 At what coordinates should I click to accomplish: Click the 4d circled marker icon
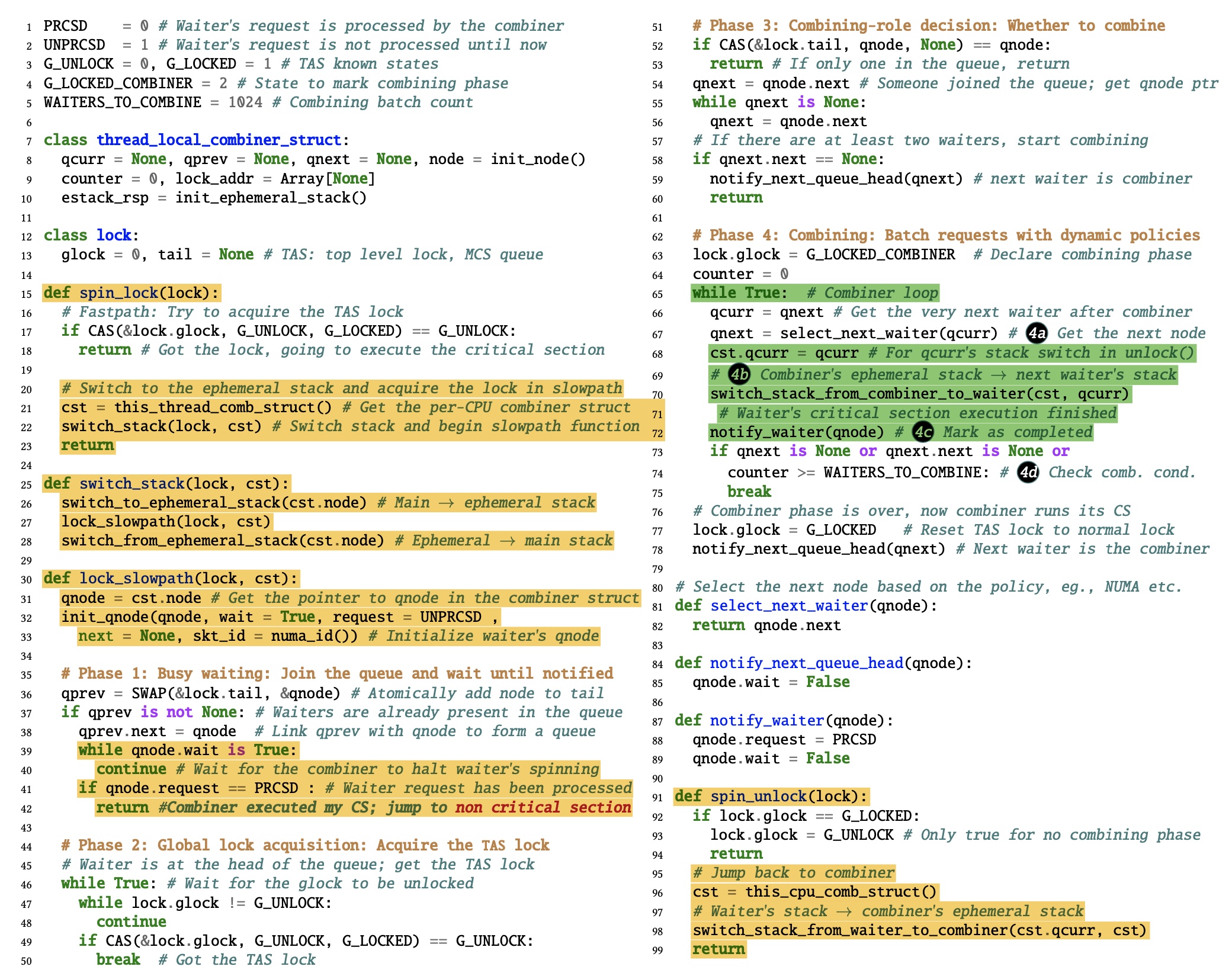(1028, 472)
